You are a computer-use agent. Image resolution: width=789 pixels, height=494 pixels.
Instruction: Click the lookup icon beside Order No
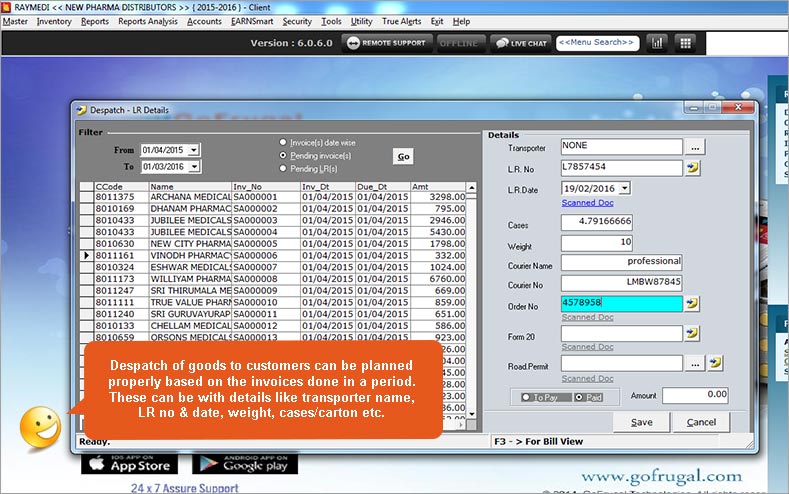(691, 303)
